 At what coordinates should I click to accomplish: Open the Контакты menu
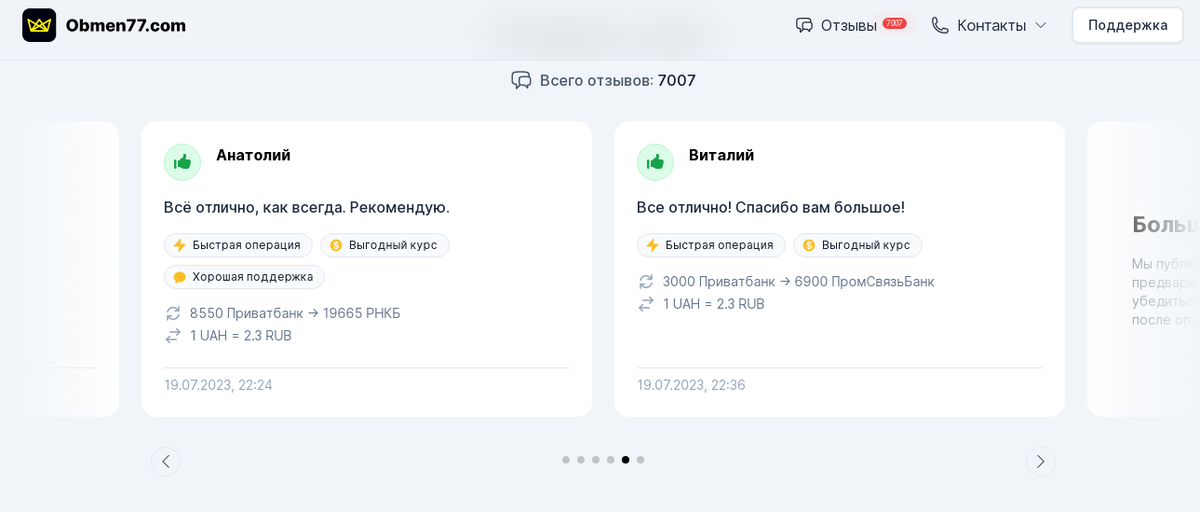(989, 25)
